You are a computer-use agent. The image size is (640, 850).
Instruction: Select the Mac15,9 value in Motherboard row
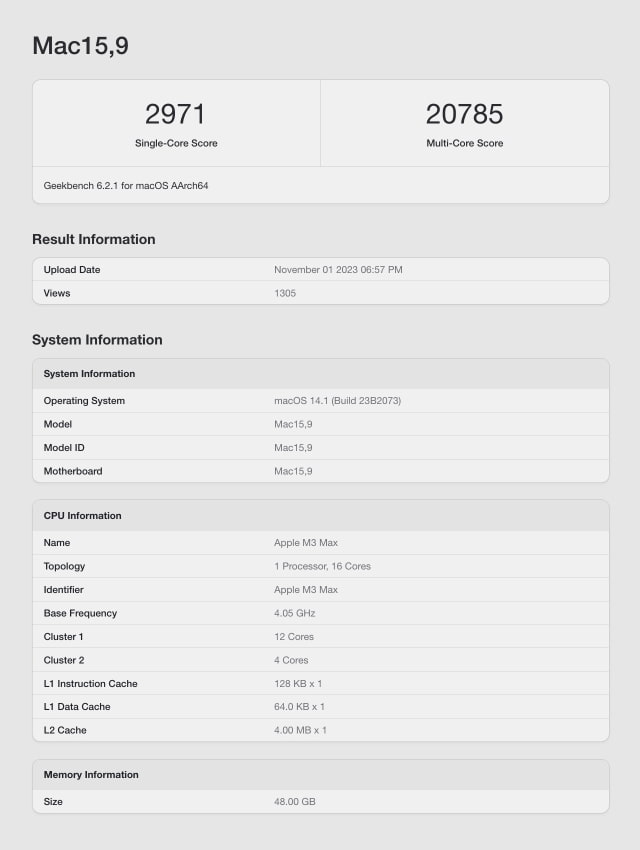(293, 471)
